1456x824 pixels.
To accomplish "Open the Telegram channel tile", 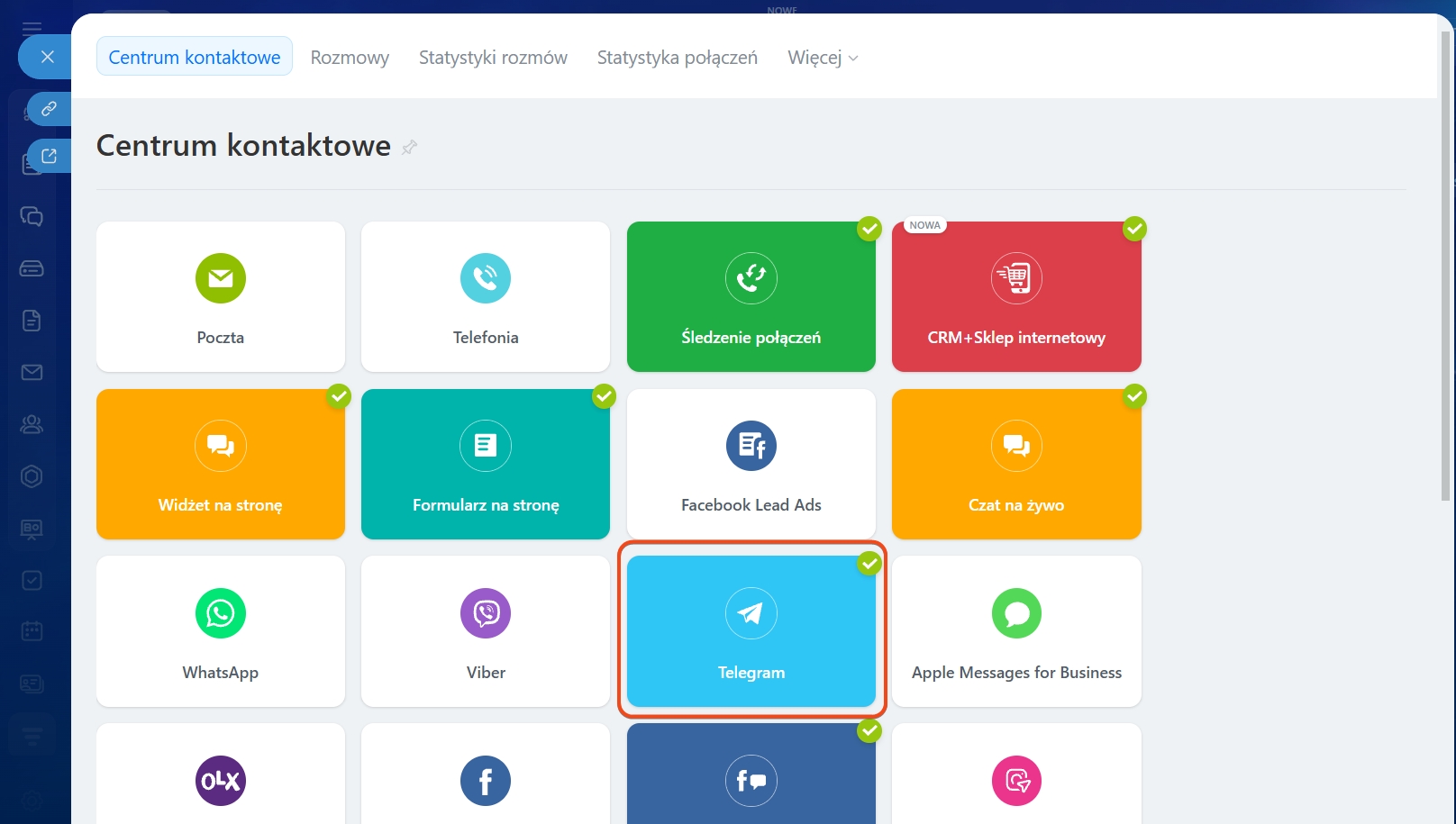I will pyautogui.click(x=751, y=630).
